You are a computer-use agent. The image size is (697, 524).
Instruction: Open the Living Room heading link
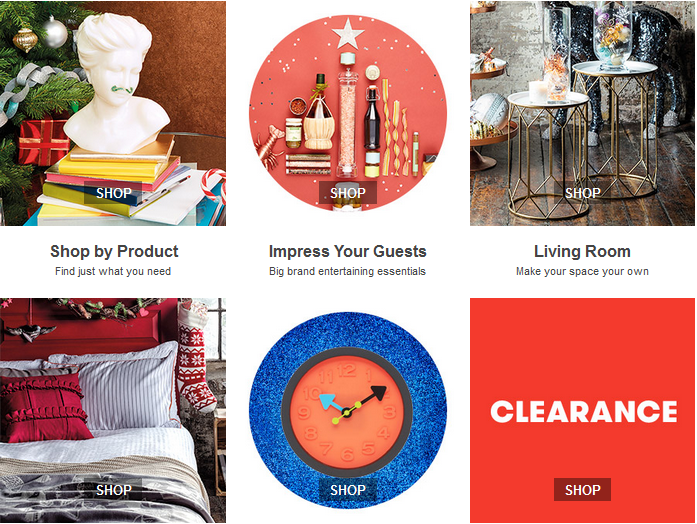click(x=582, y=252)
